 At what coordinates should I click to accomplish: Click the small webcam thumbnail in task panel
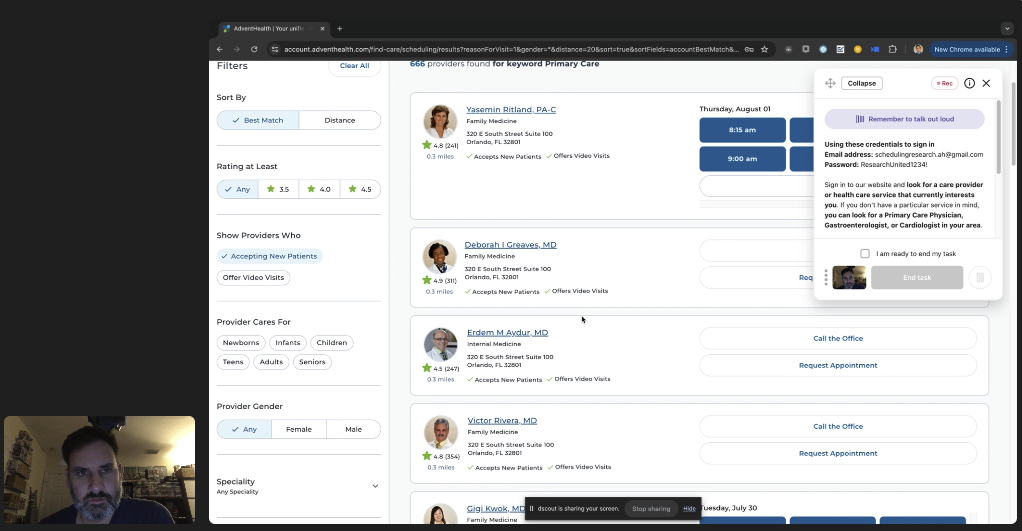(x=849, y=278)
